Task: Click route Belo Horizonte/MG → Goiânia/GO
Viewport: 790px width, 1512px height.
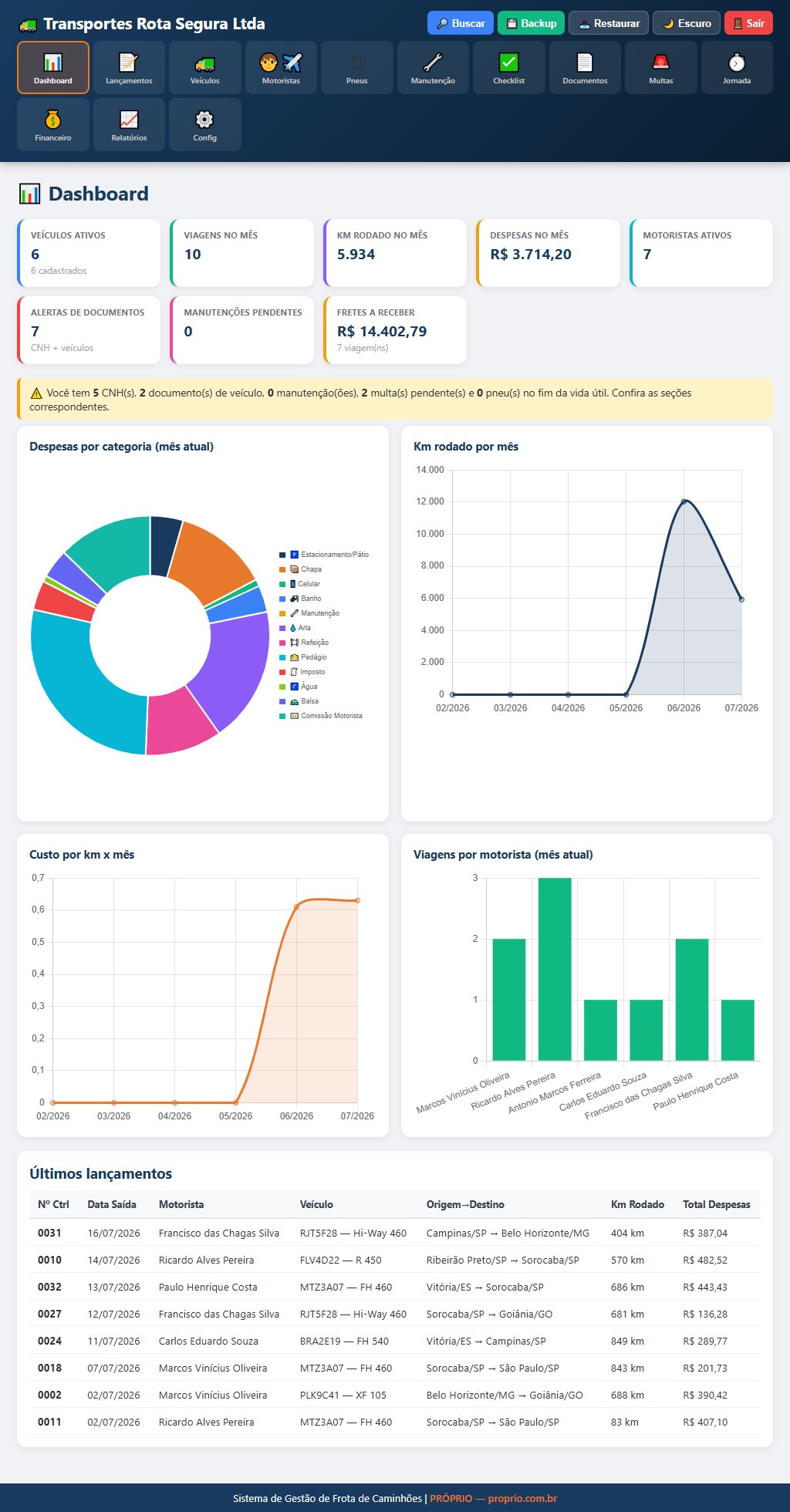Action: point(505,1395)
